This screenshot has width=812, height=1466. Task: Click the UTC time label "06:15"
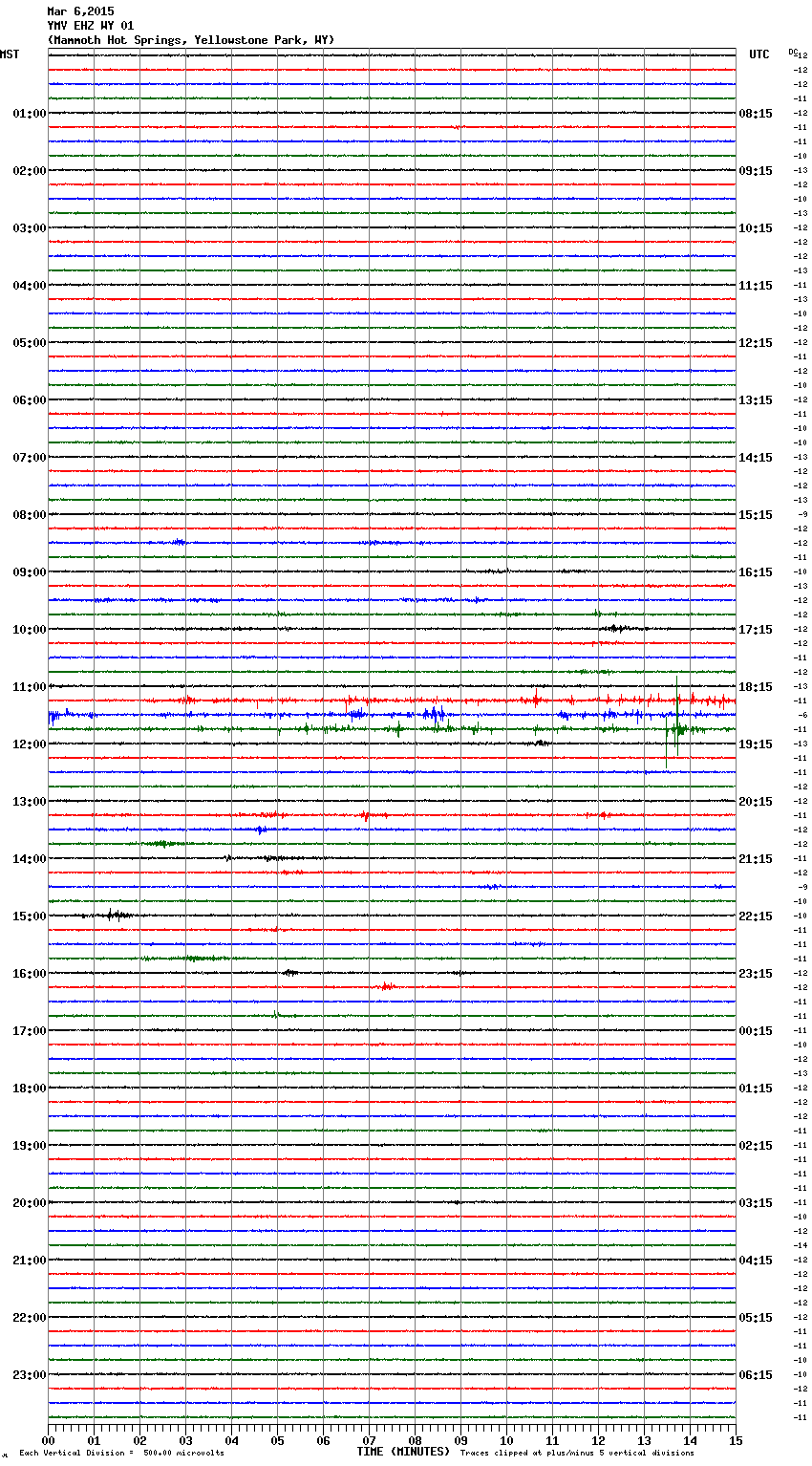click(x=756, y=1375)
